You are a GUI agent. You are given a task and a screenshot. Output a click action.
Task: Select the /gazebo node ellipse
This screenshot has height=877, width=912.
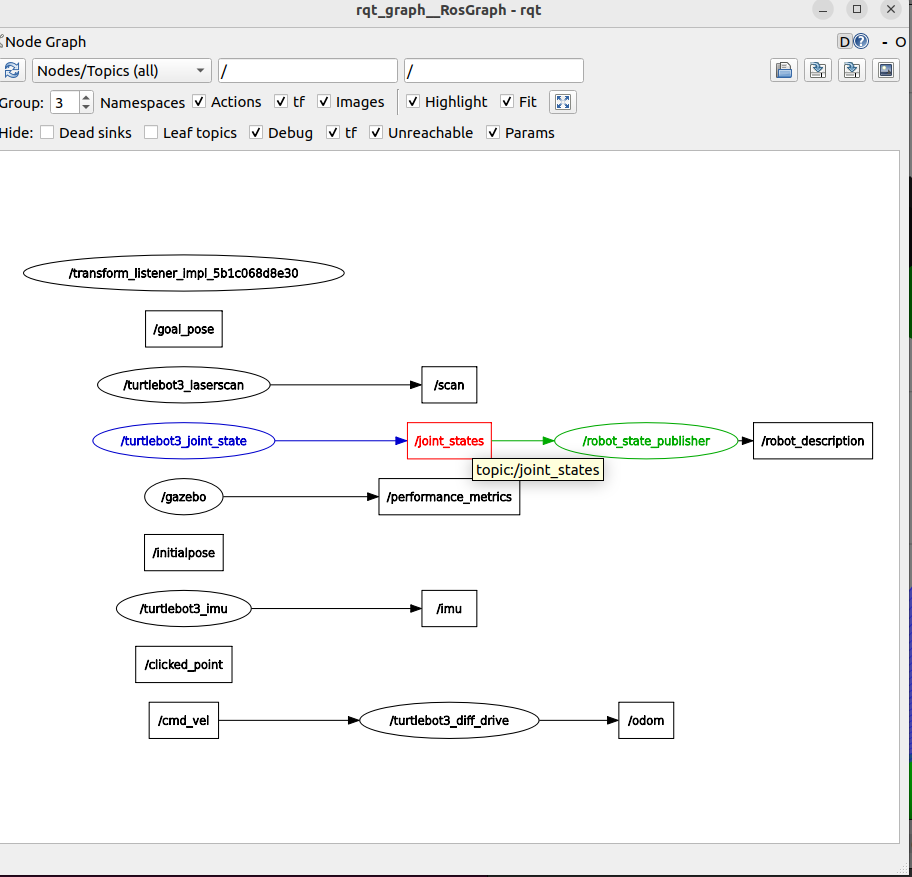click(184, 497)
